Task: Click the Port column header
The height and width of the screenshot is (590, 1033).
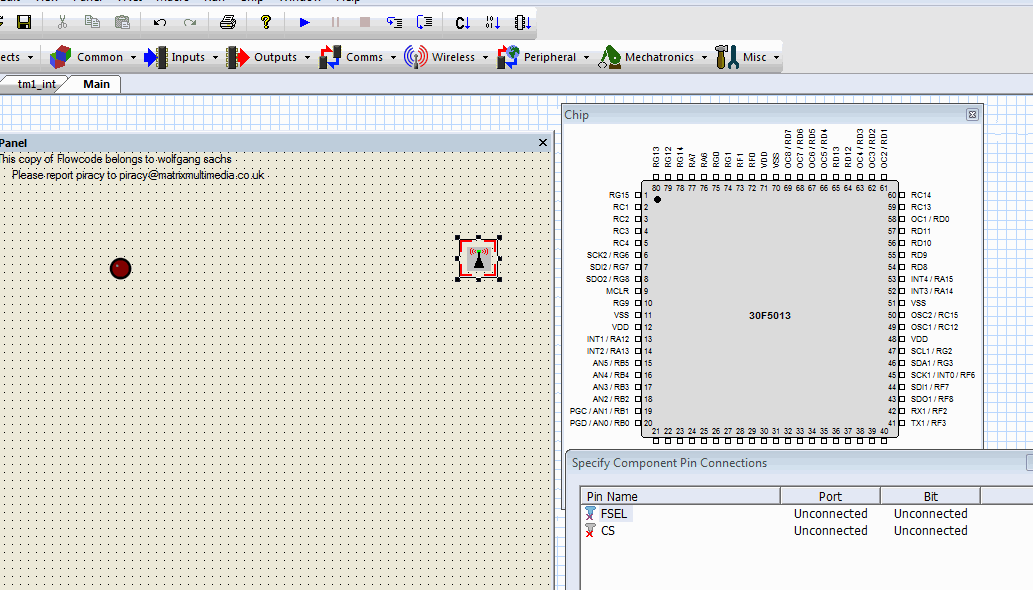Action: coord(830,496)
